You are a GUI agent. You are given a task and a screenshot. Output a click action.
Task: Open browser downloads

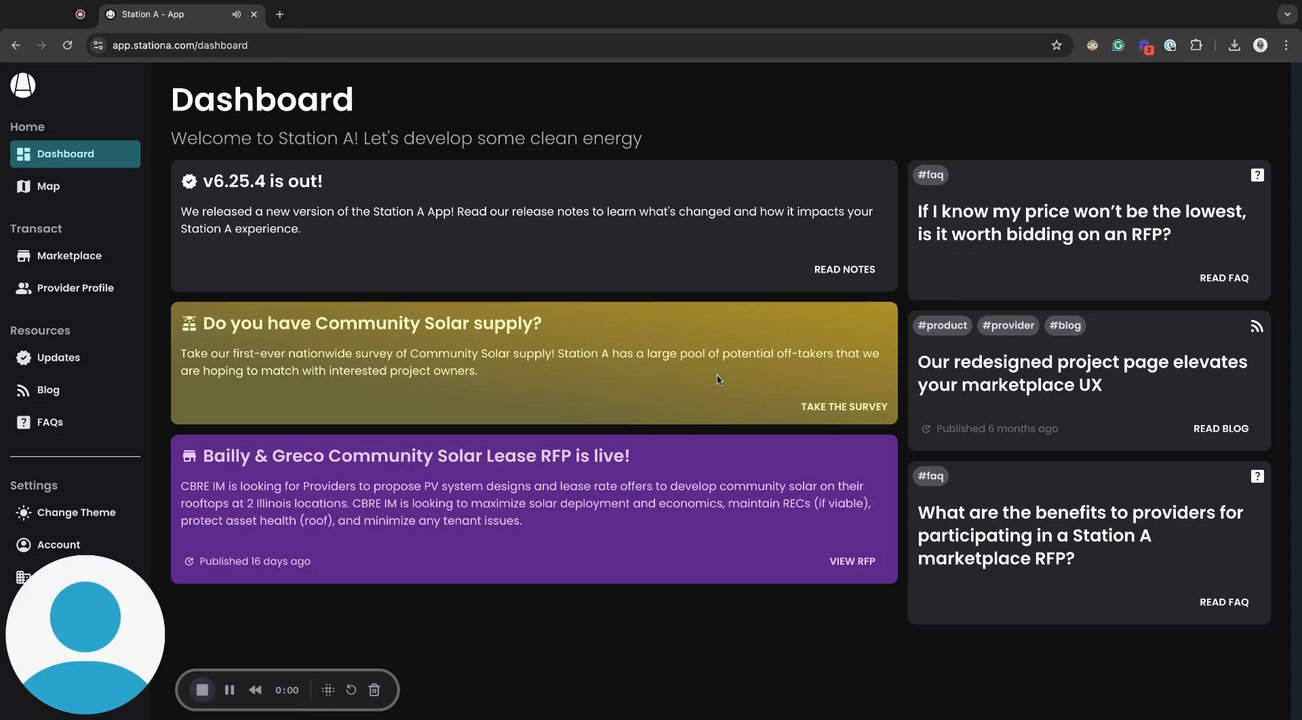1234,45
